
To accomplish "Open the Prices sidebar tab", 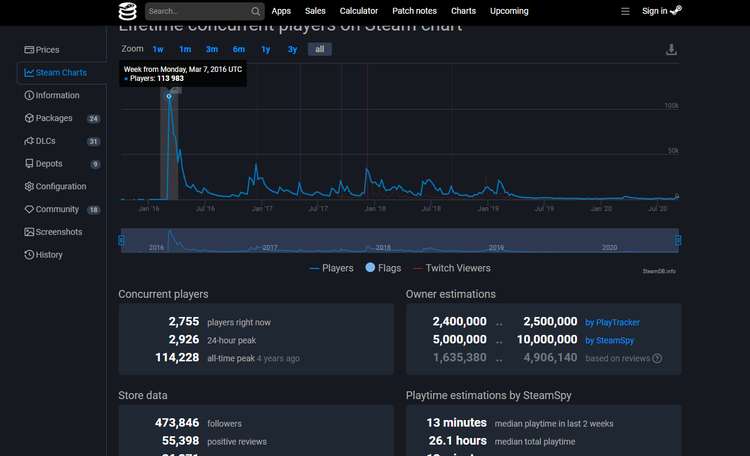I will pos(61,50).
